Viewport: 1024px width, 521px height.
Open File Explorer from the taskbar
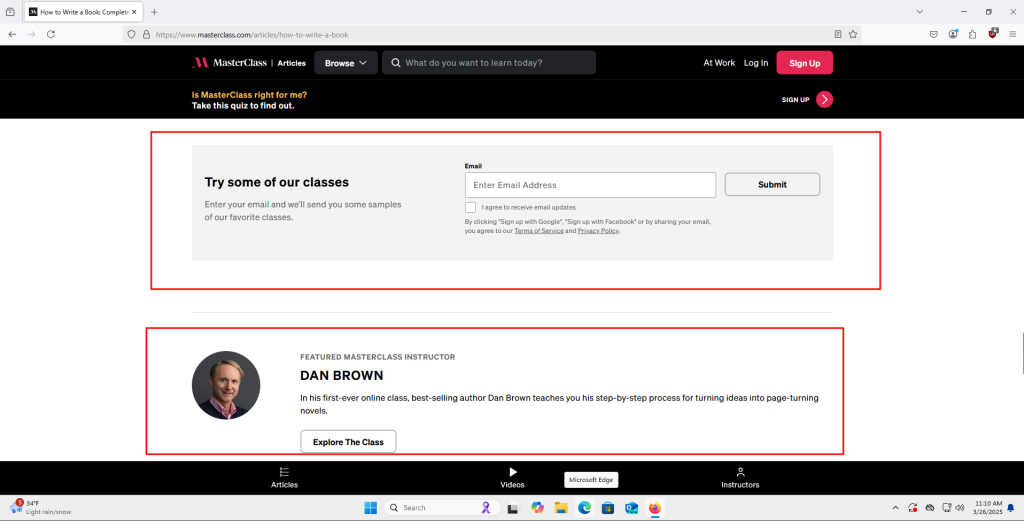click(x=561, y=507)
